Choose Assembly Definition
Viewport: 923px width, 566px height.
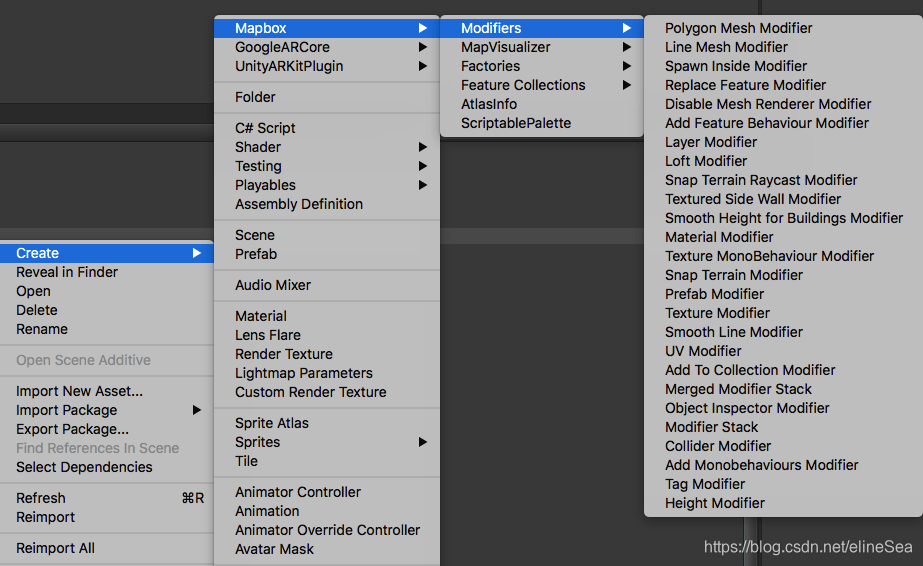coord(327,204)
